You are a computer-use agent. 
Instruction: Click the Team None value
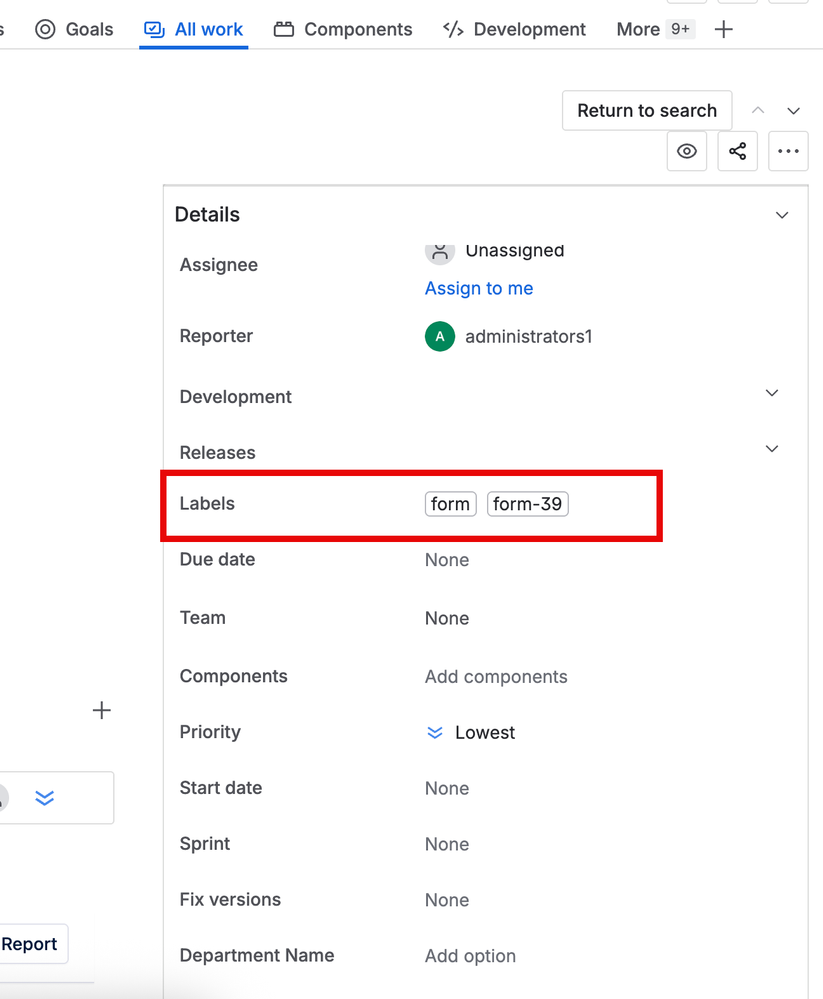(447, 618)
